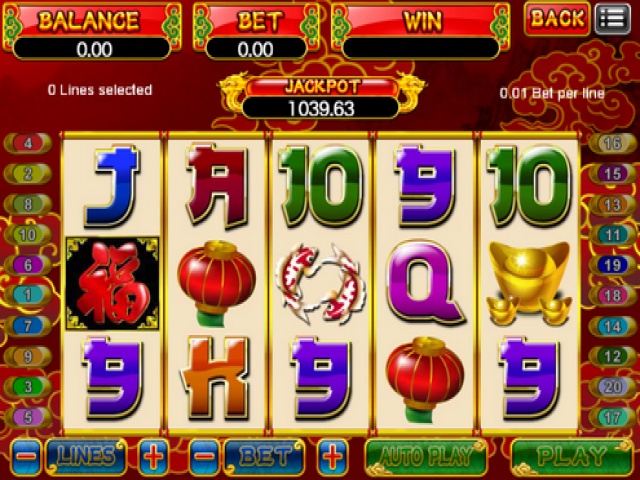Decrease the bet with the minus button
Viewport: 640px width, 480px height.
204,457
